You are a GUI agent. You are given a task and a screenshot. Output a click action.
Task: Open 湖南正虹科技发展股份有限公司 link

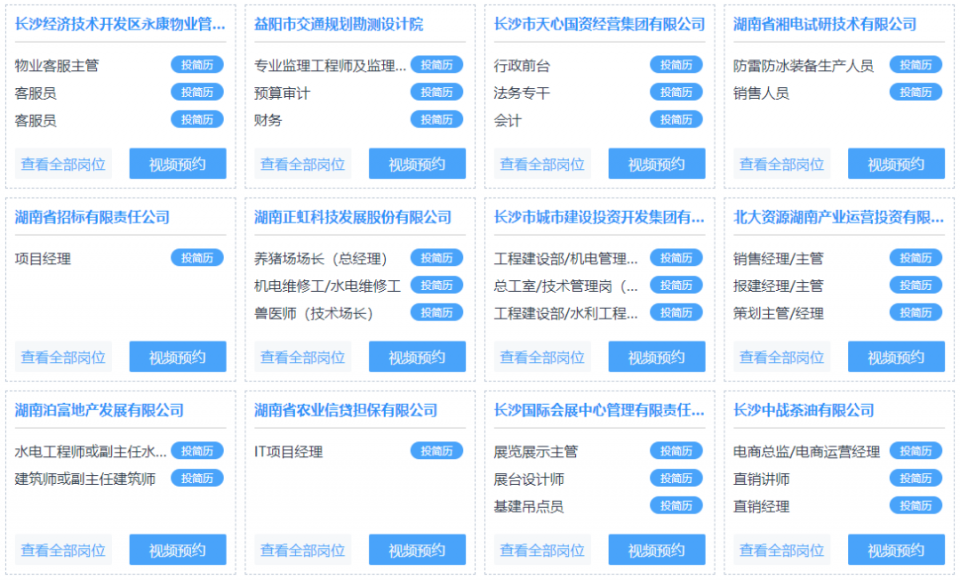(353, 217)
